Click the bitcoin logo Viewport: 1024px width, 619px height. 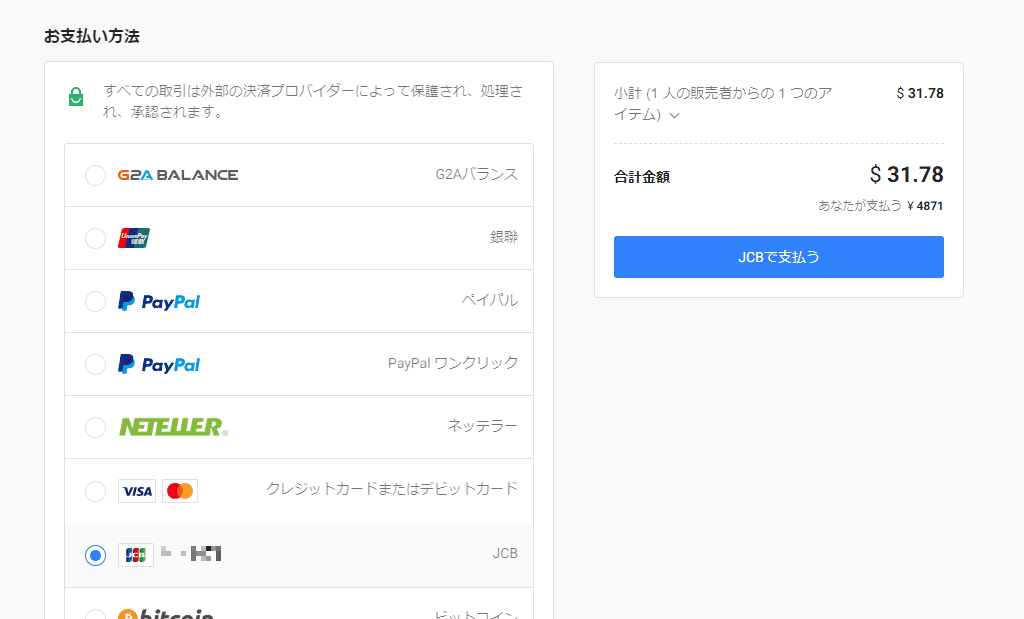[166, 614]
